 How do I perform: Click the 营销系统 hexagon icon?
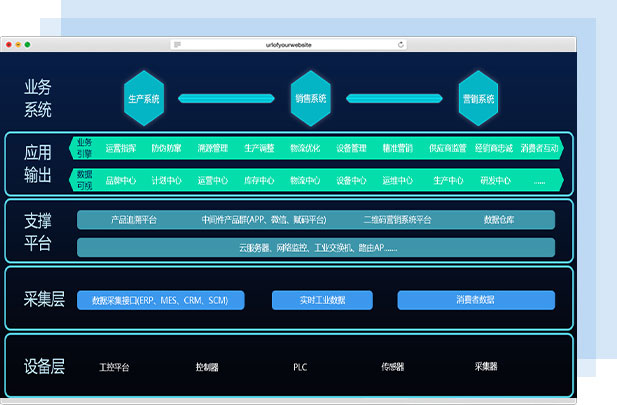click(x=478, y=98)
